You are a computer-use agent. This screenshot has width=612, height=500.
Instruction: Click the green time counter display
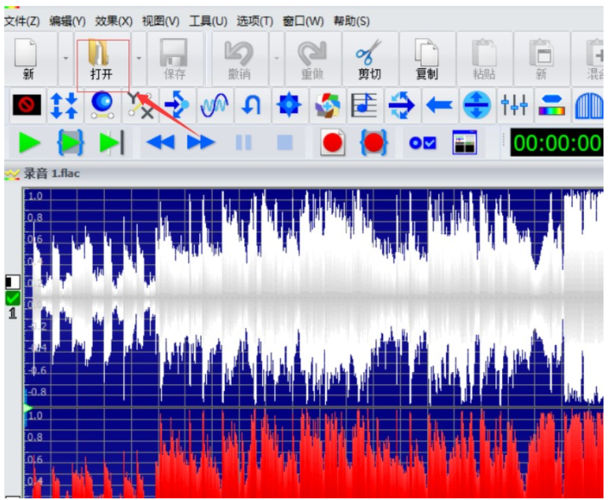(556, 143)
